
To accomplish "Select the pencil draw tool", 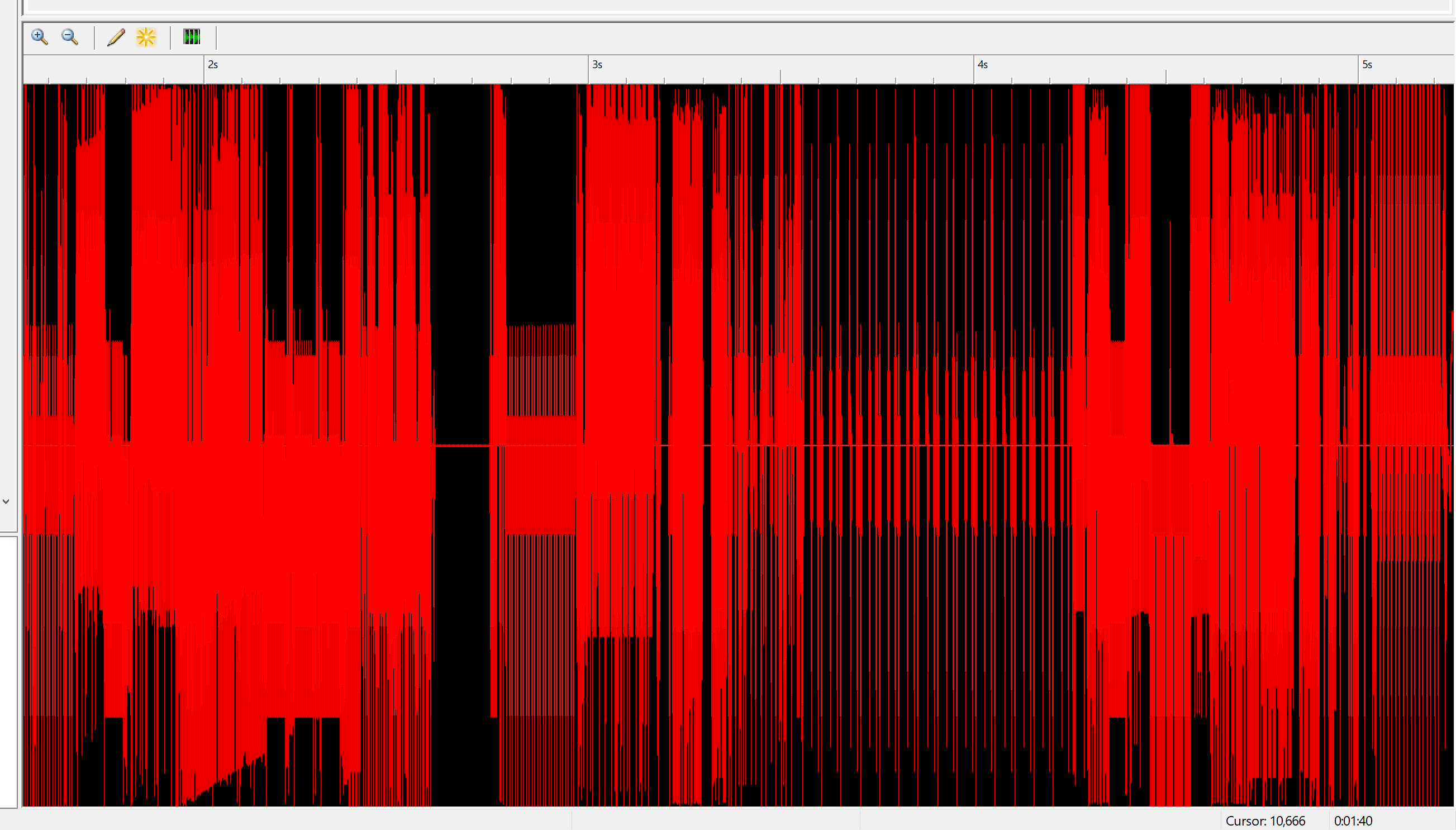I will point(116,37).
